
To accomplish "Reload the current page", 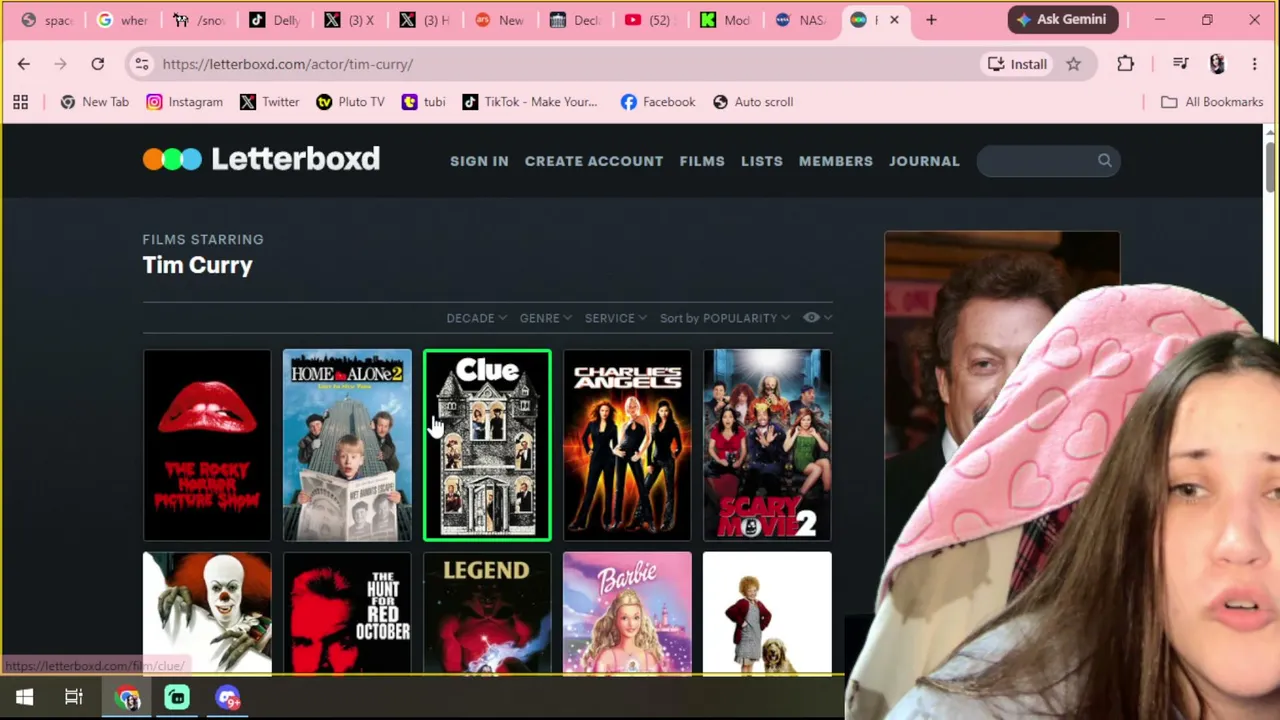I will pyautogui.click(x=98, y=64).
